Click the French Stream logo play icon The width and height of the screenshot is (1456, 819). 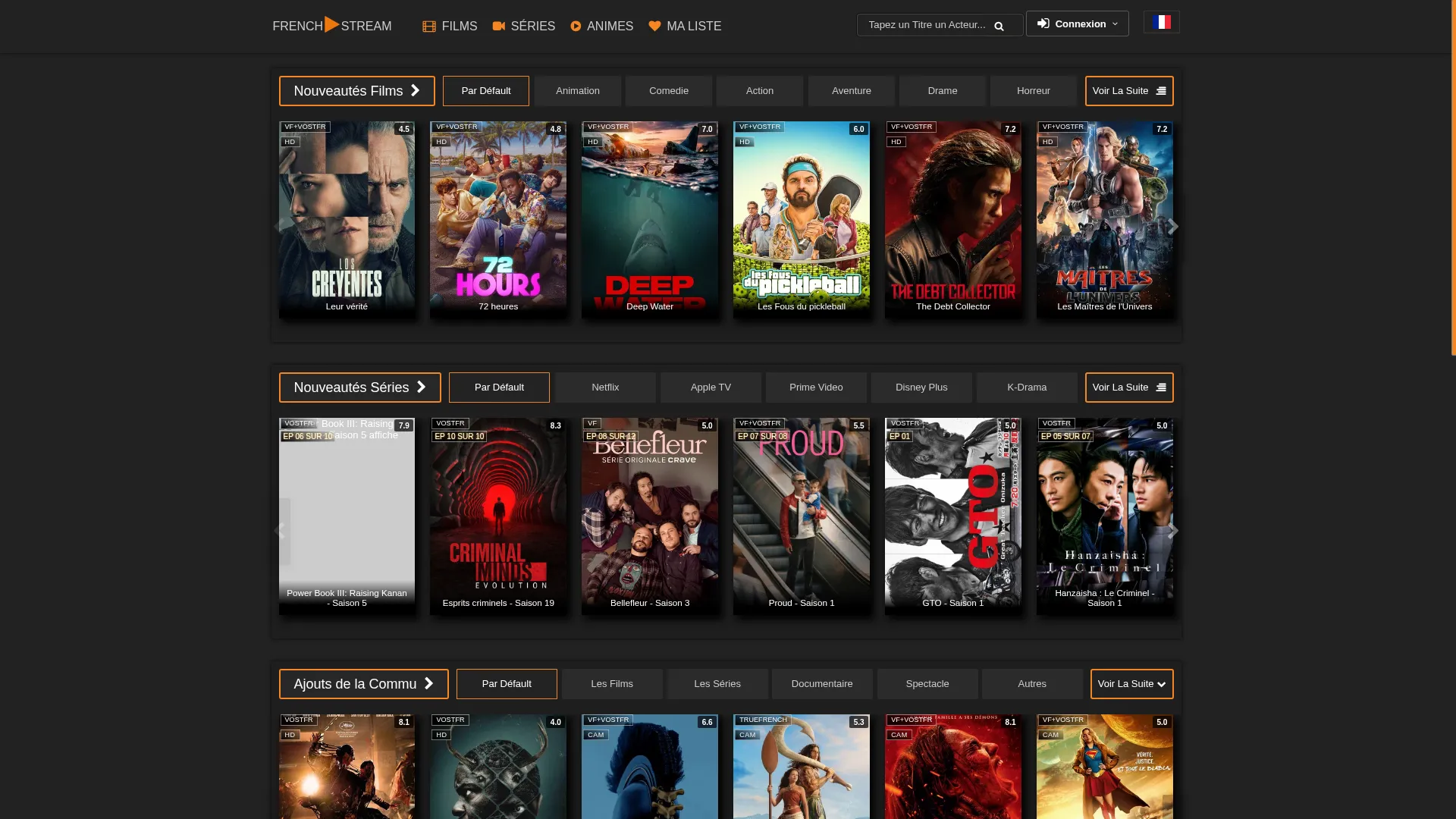(x=332, y=24)
